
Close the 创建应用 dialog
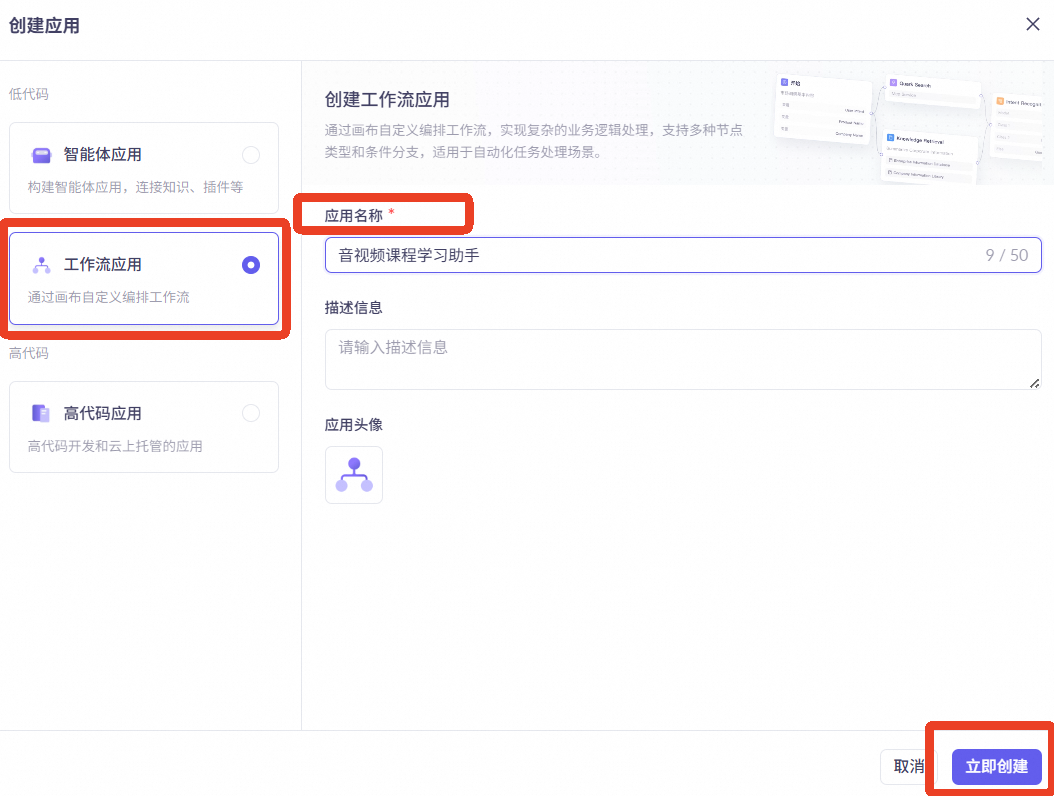[1032, 24]
